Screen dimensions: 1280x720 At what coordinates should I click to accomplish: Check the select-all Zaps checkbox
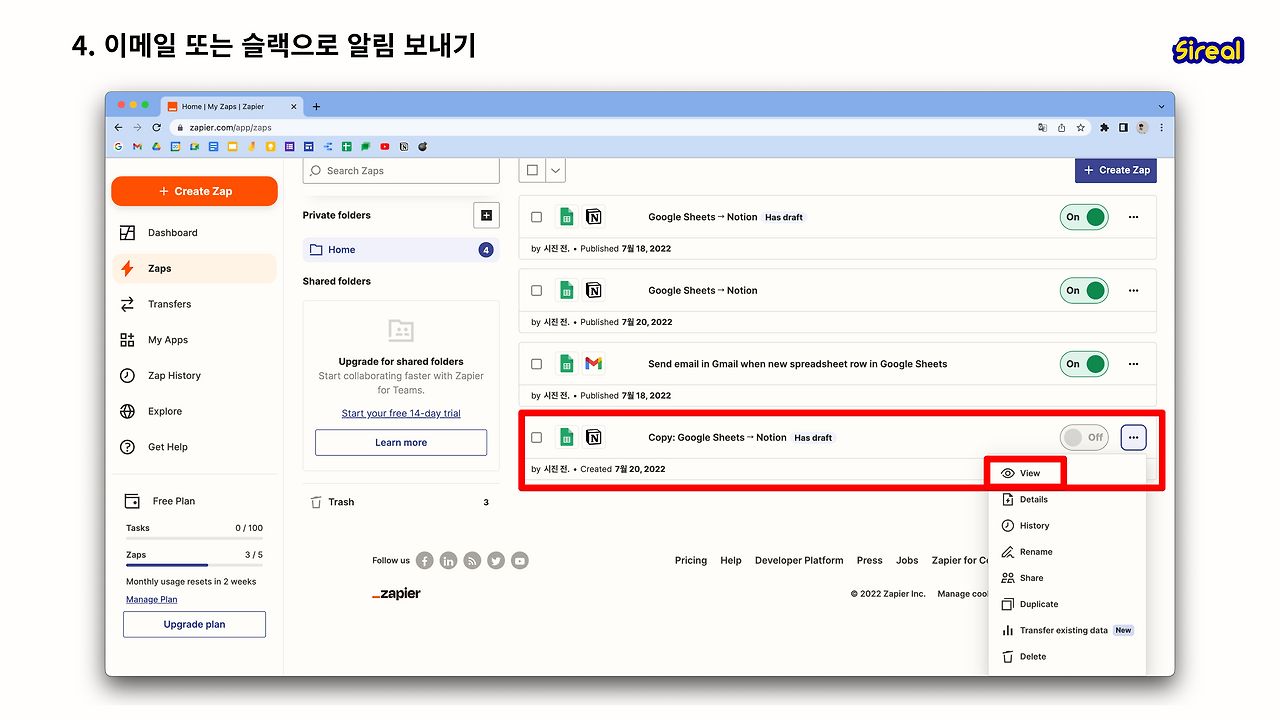(532, 171)
